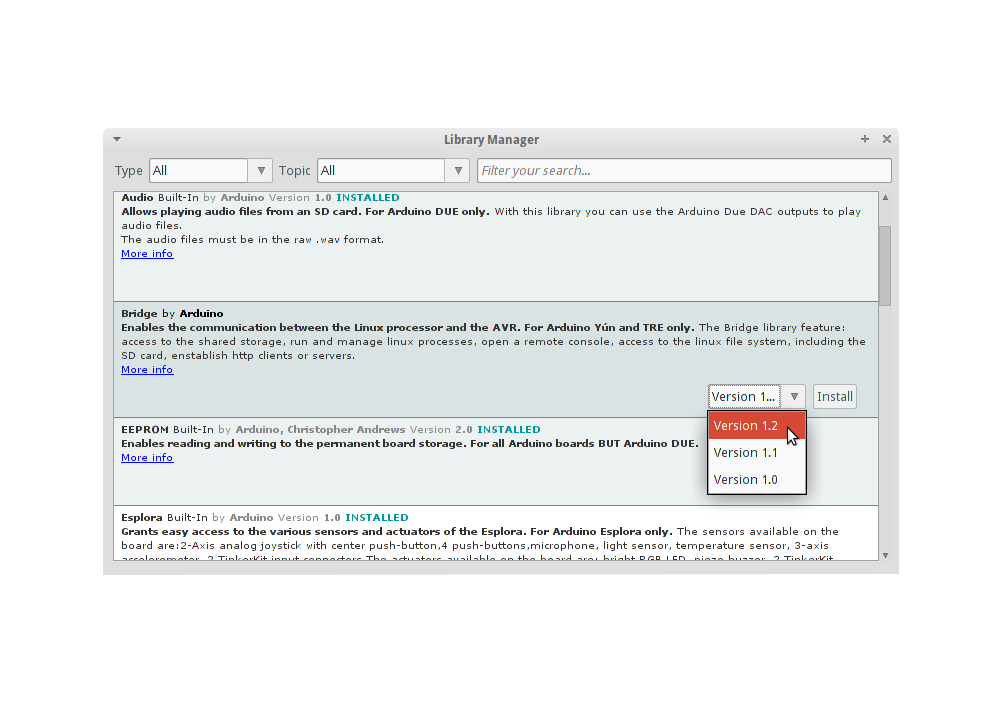Click the library search input field
This screenshot has height=701, width=1002.
point(683,170)
